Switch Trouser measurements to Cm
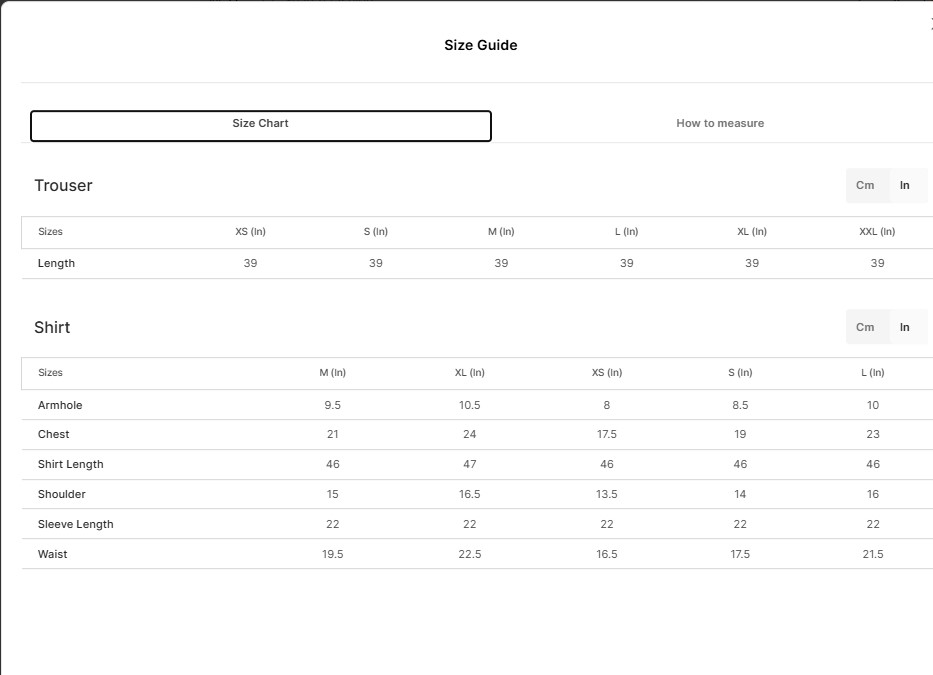This screenshot has height=675, width=933. coord(865,186)
